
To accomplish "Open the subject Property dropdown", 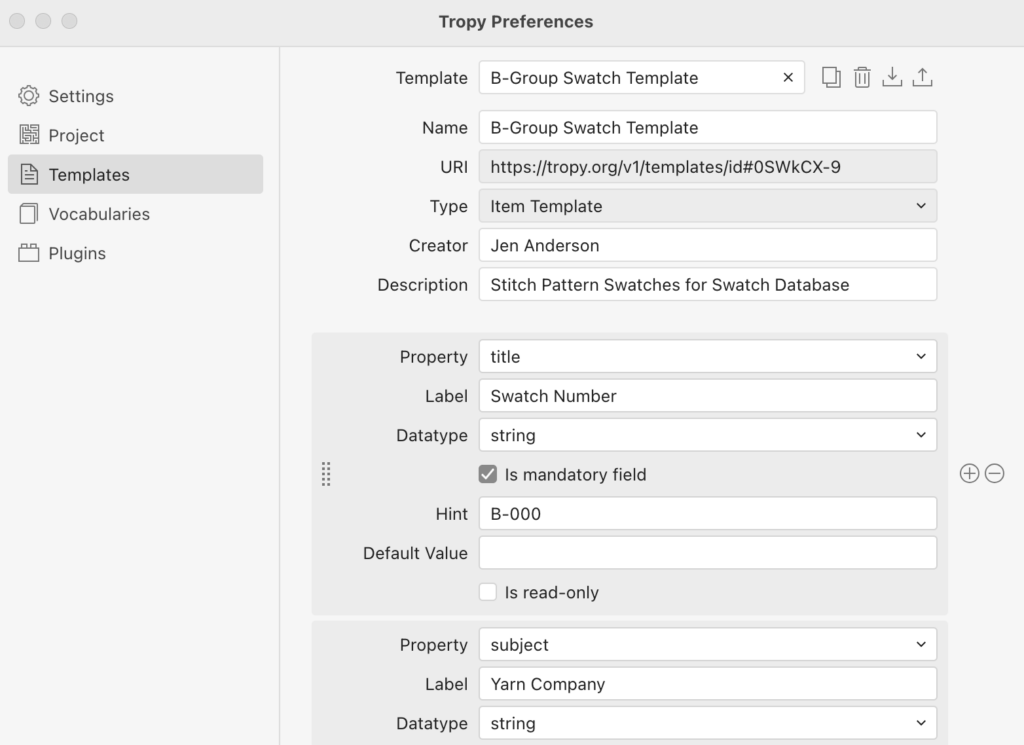I will coord(707,645).
